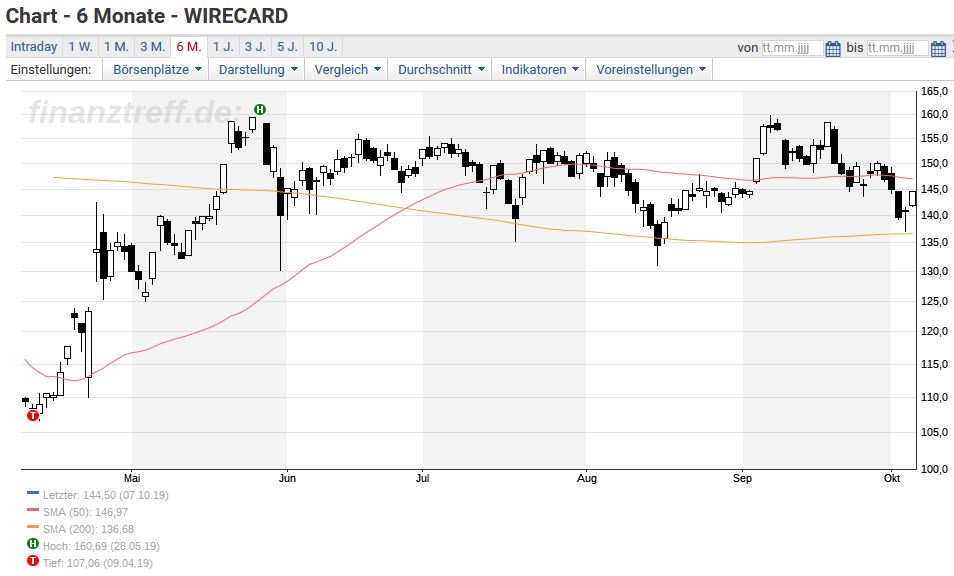Click the 130,0 price axis label
The height and width of the screenshot is (576, 954).
tap(935, 271)
